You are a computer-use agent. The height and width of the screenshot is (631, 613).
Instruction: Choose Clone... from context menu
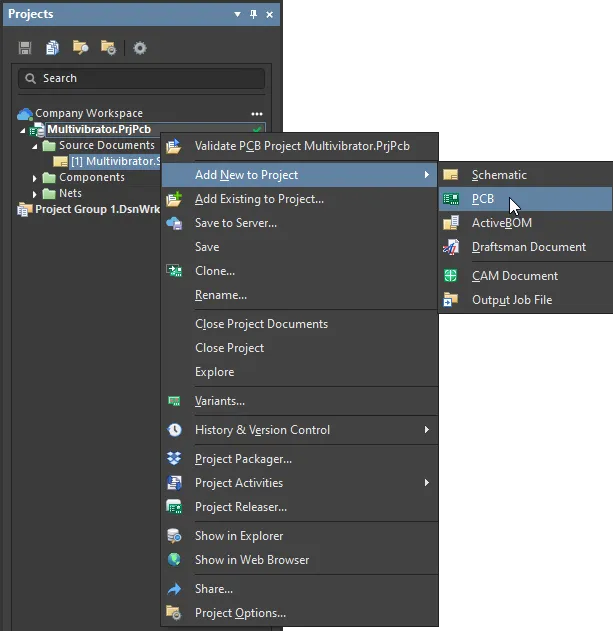point(300,271)
